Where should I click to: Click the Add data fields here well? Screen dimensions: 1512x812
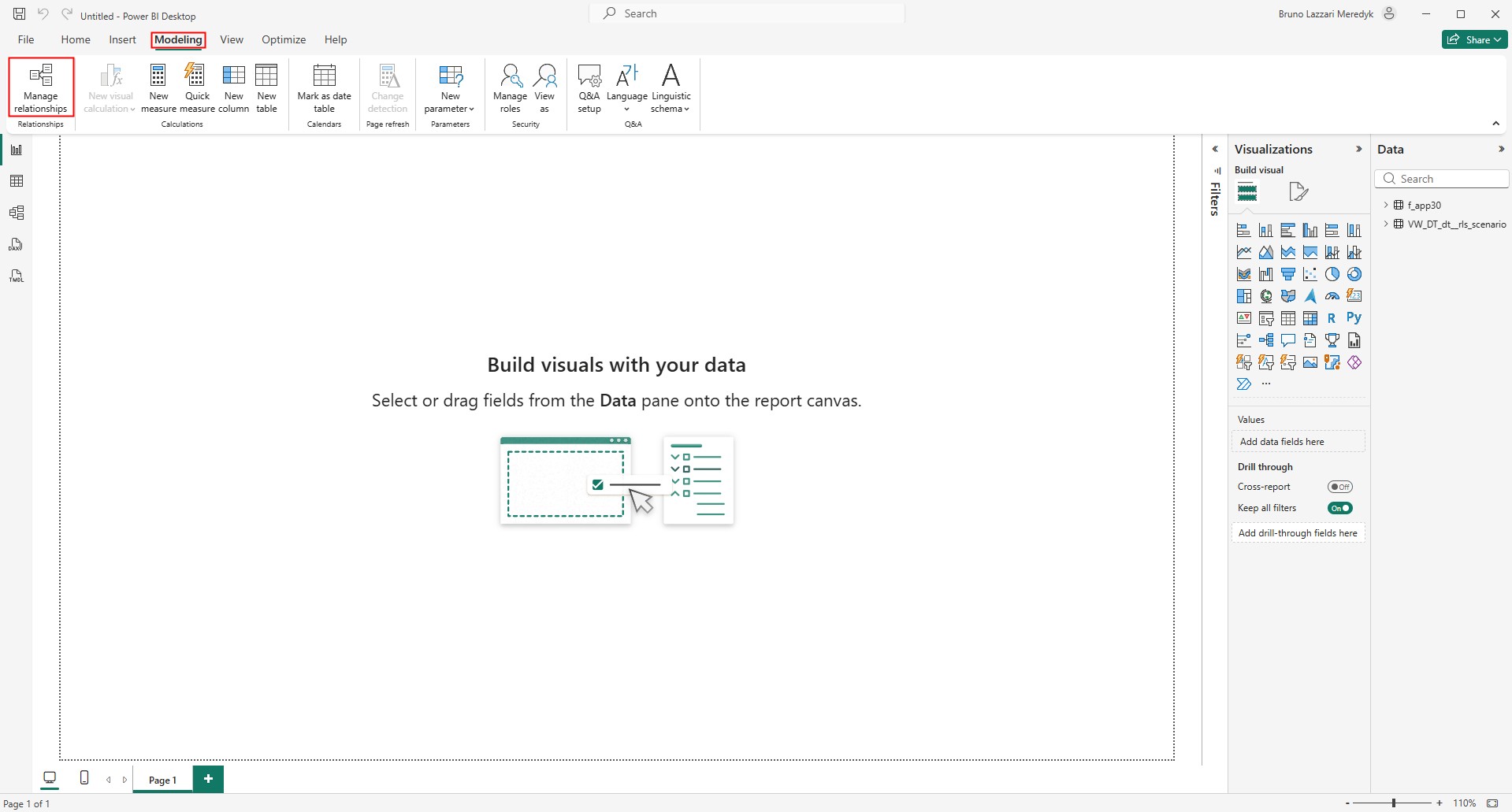pyautogui.click(x=1298, y=441)
